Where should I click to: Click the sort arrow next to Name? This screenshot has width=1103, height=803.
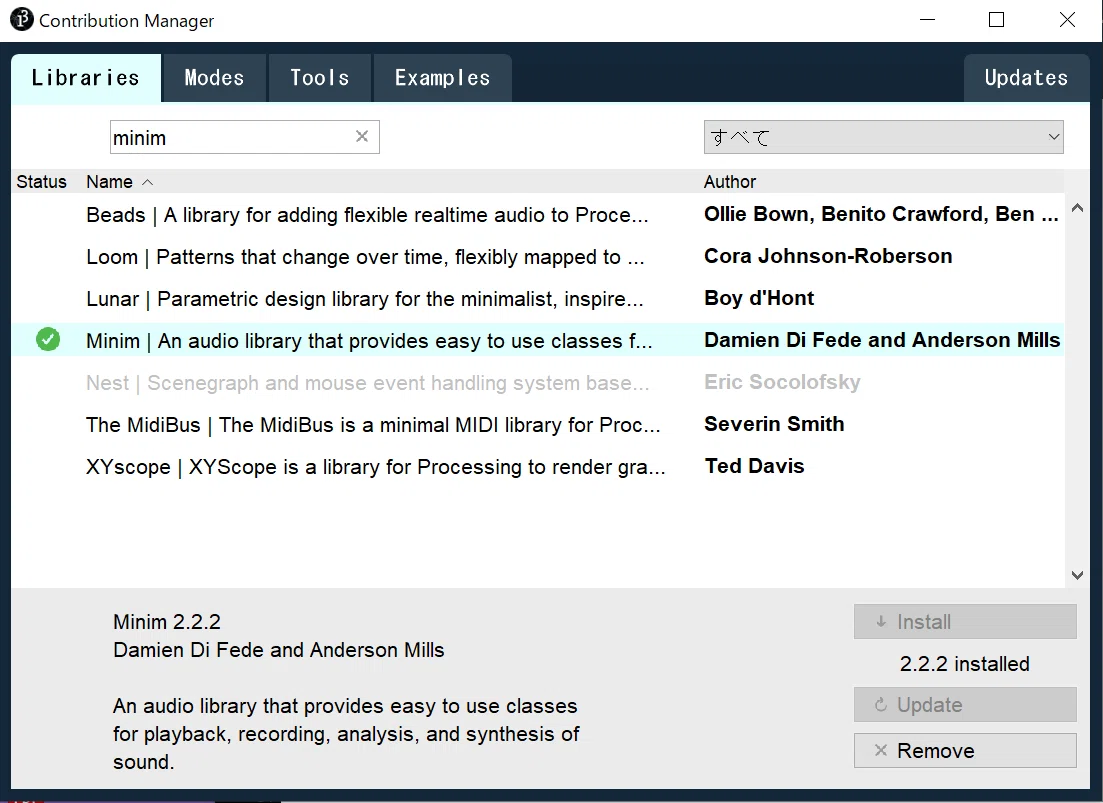click(147, 182)
